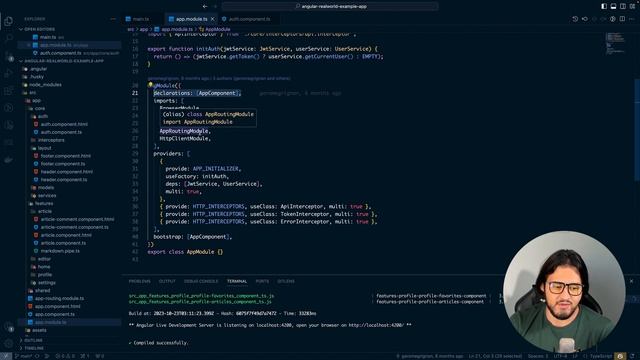
Task: Click the Split Editor Right icon
Action: [622, 19]
